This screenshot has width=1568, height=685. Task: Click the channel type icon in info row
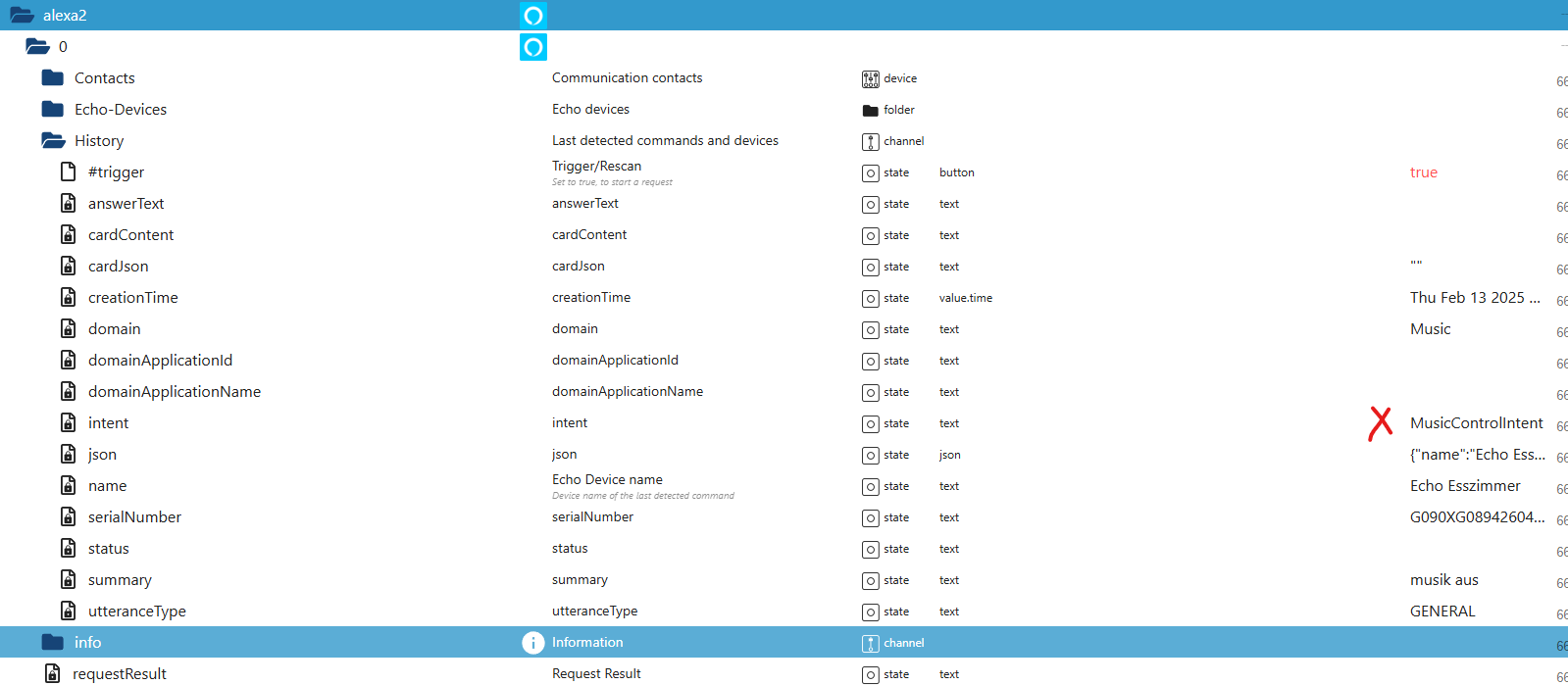click(871, 644)
